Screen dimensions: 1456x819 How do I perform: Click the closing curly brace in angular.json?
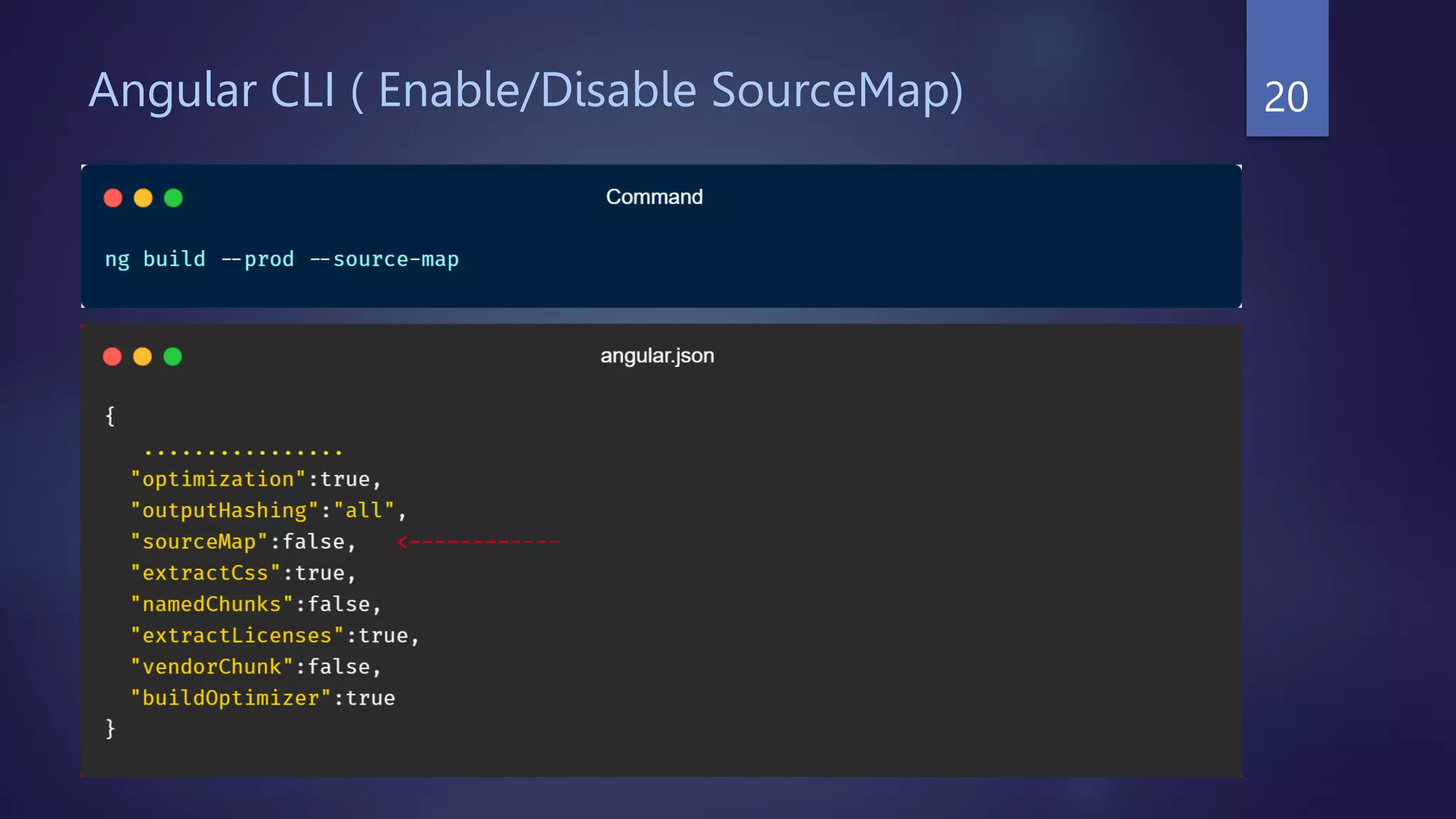(110, 729)
